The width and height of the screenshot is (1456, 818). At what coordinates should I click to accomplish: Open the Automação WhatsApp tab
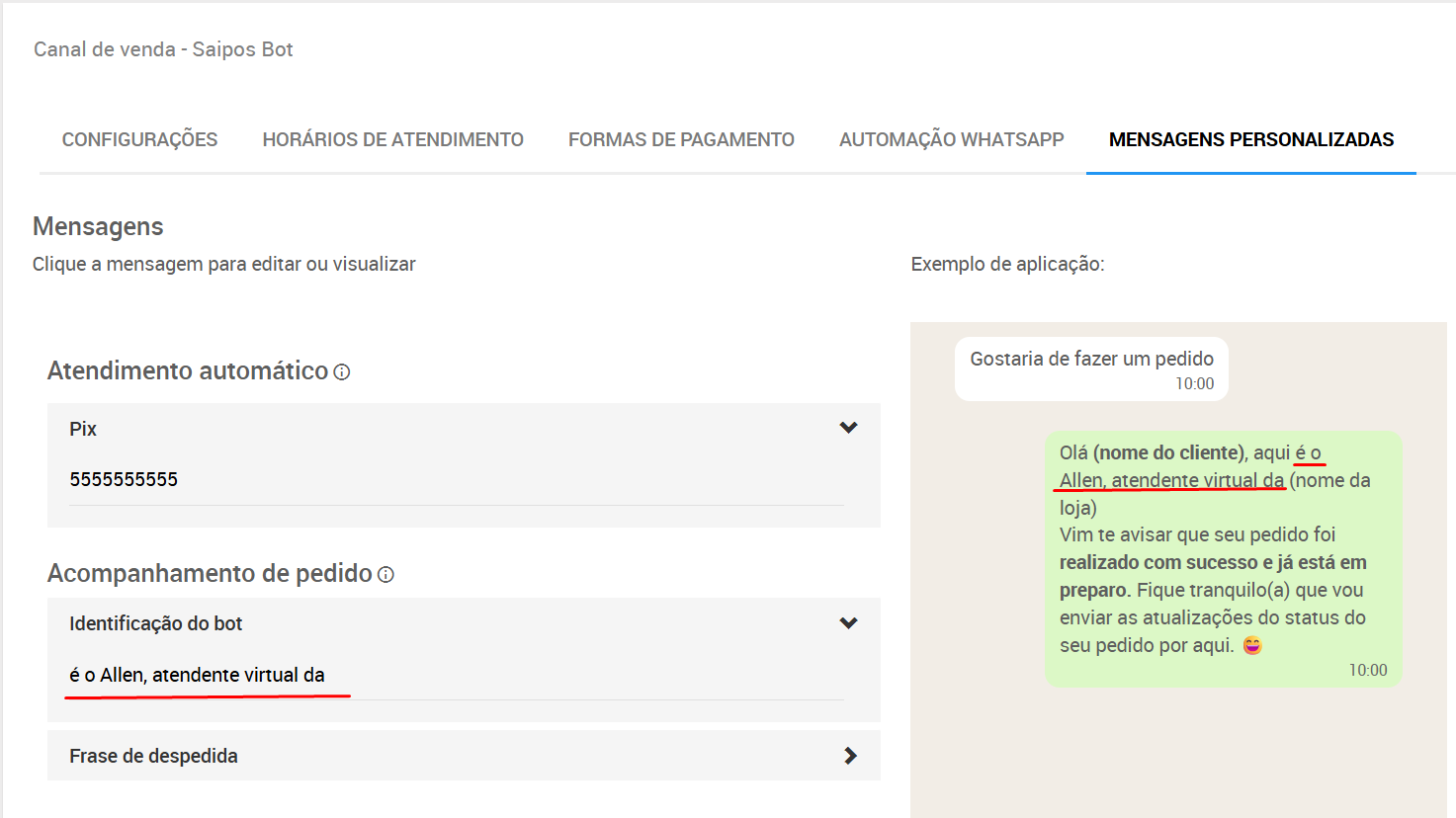pyautogui.click(x=951, y=140)
